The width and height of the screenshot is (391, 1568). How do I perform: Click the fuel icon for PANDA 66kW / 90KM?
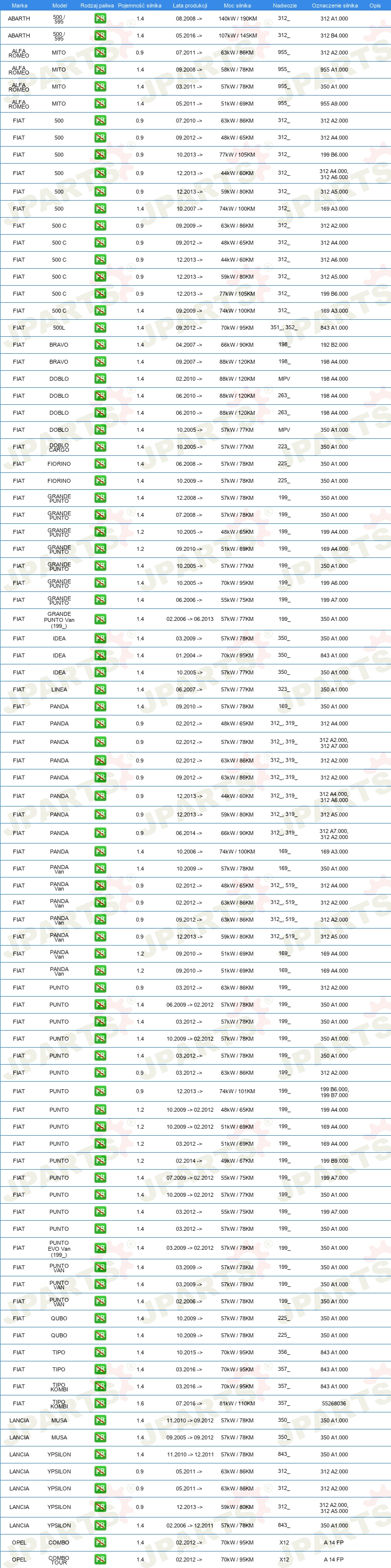(x=100, y=833)
